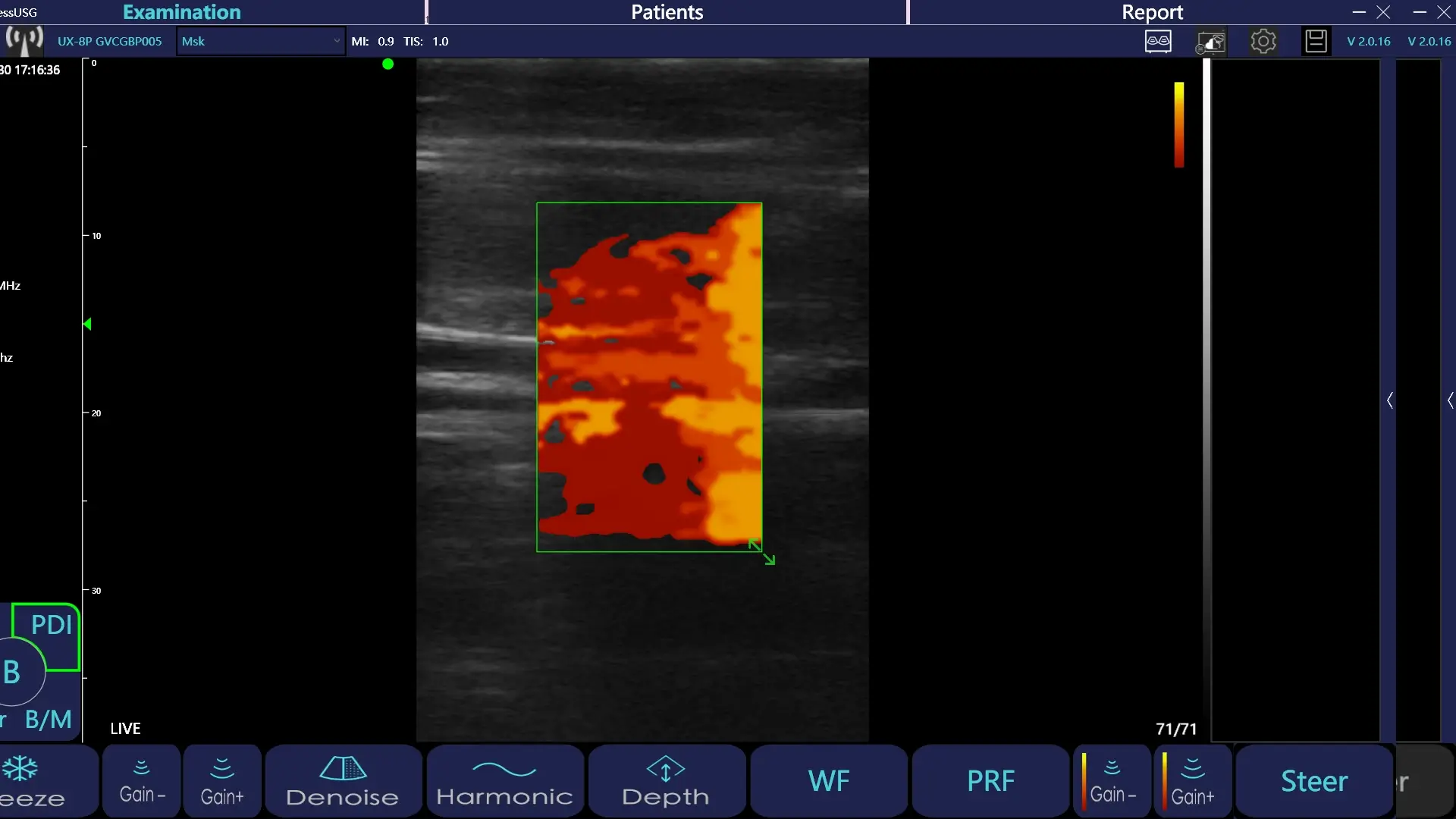Click the Steer button
Image resolution: width=1456 pixels, height=819 pixels.
[x=1314, y=781]
